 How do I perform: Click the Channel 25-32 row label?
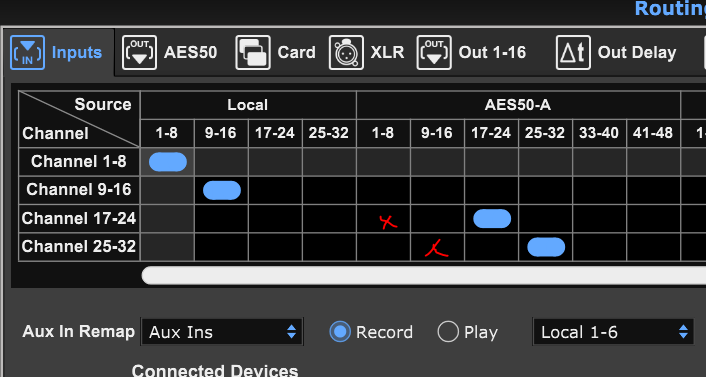coord(79,247)
